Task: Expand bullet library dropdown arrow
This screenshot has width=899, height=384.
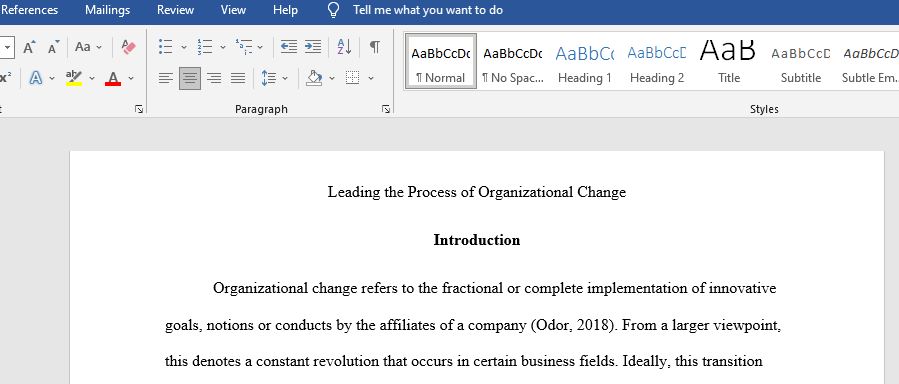Action: [x=183, y=48]
